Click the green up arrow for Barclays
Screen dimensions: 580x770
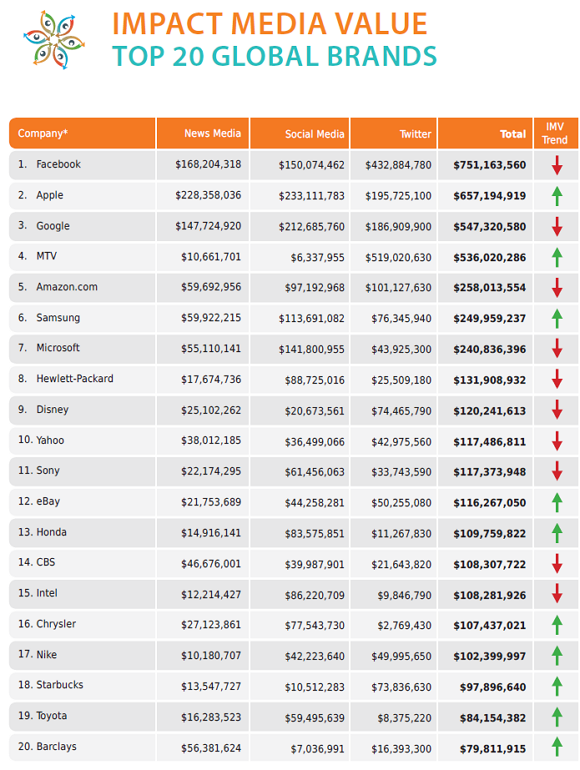point(556,747)
